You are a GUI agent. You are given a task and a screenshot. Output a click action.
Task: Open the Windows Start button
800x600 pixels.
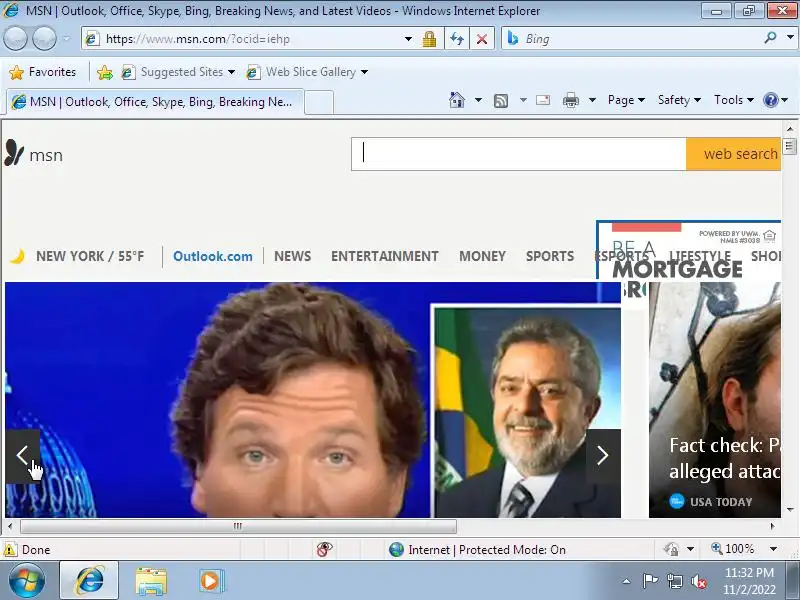[27, 581]
